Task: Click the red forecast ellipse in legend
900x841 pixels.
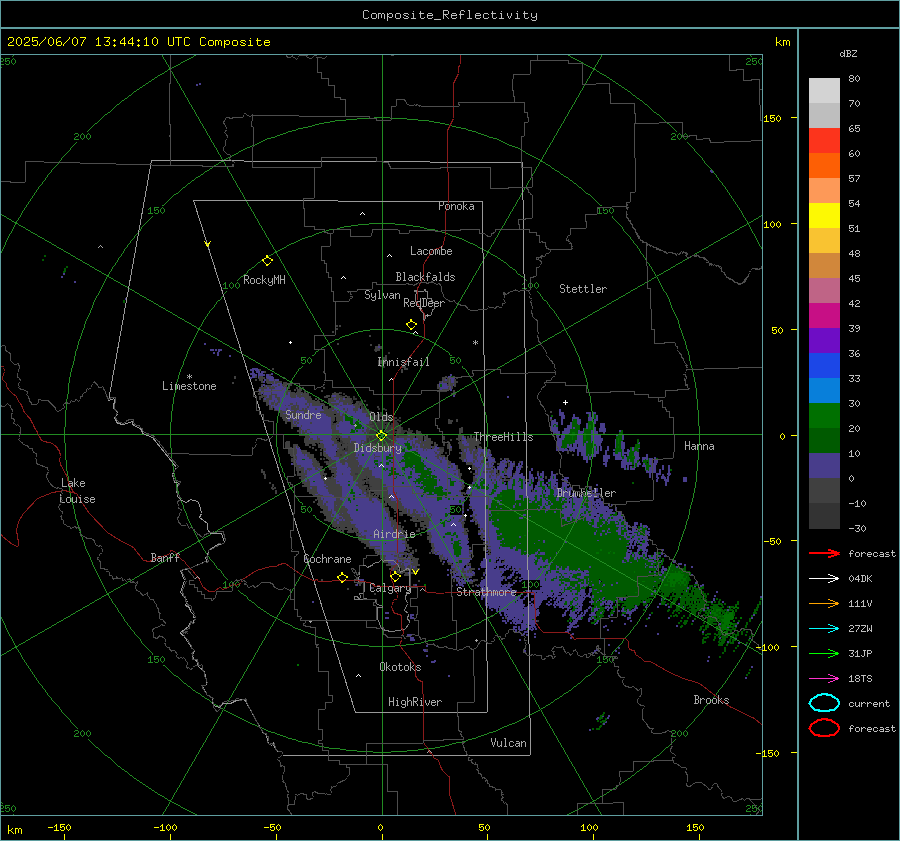Action: 824,728
